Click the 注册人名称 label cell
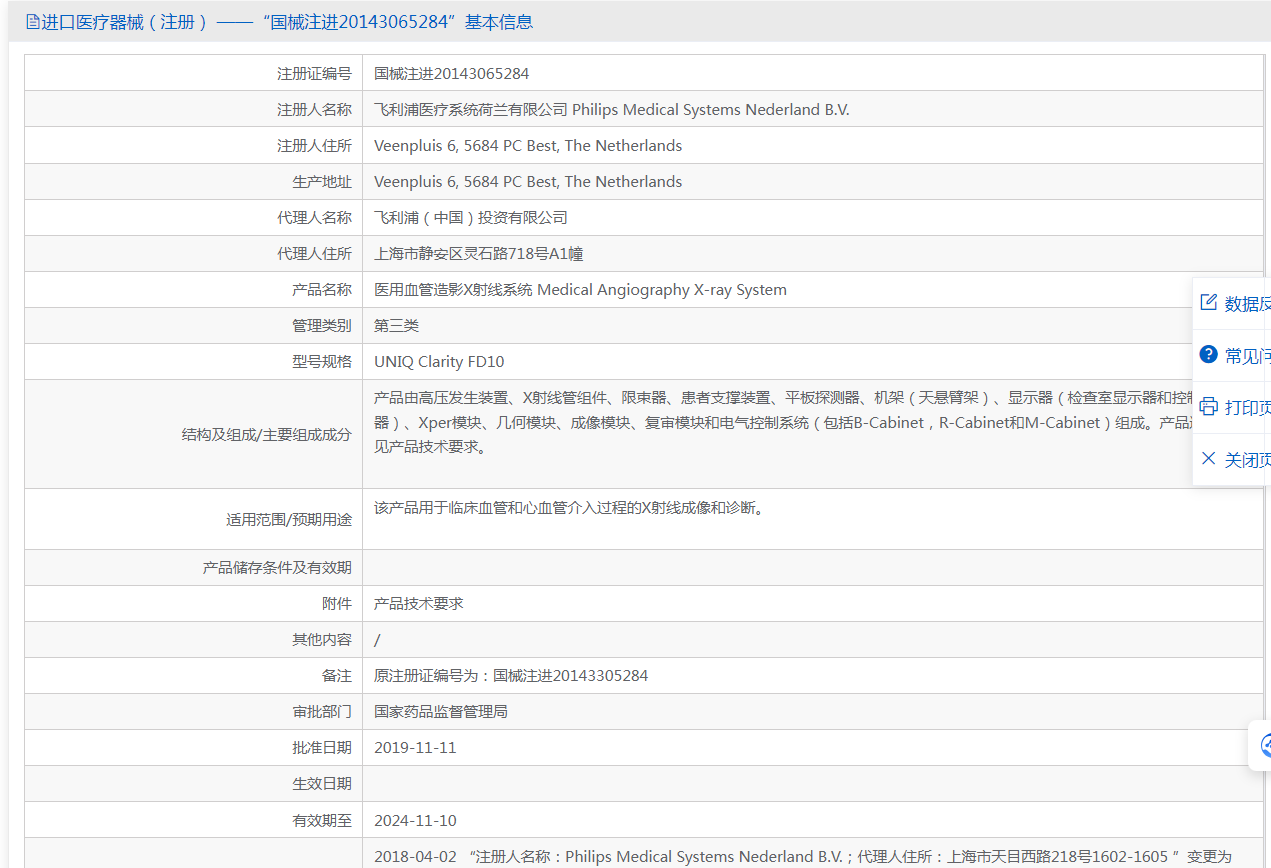Viewport: 1271px width, 868px height. (194, 109)
